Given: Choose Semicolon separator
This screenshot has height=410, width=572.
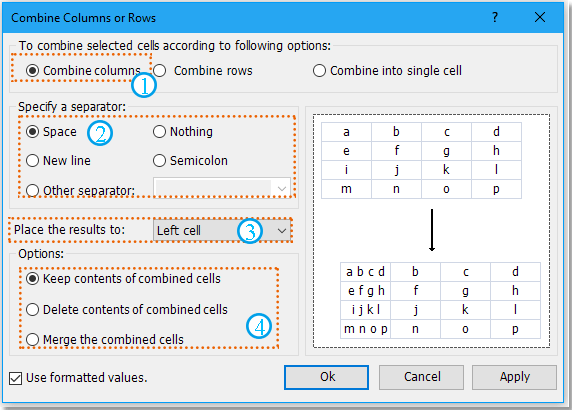Looking at the screenshot, I should click(x=159, y=160).
